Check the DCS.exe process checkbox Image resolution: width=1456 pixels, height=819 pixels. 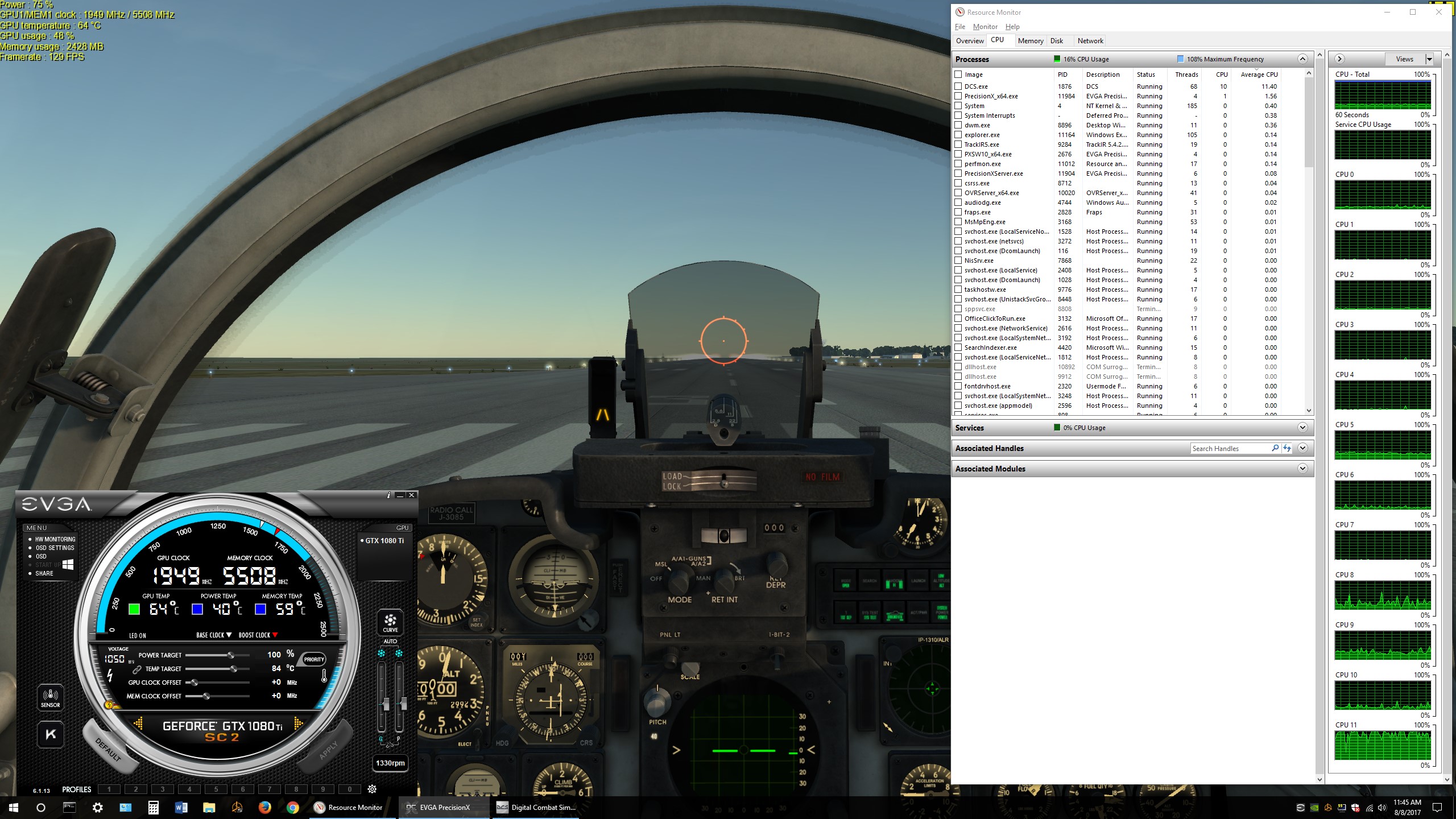click(958, 86)
